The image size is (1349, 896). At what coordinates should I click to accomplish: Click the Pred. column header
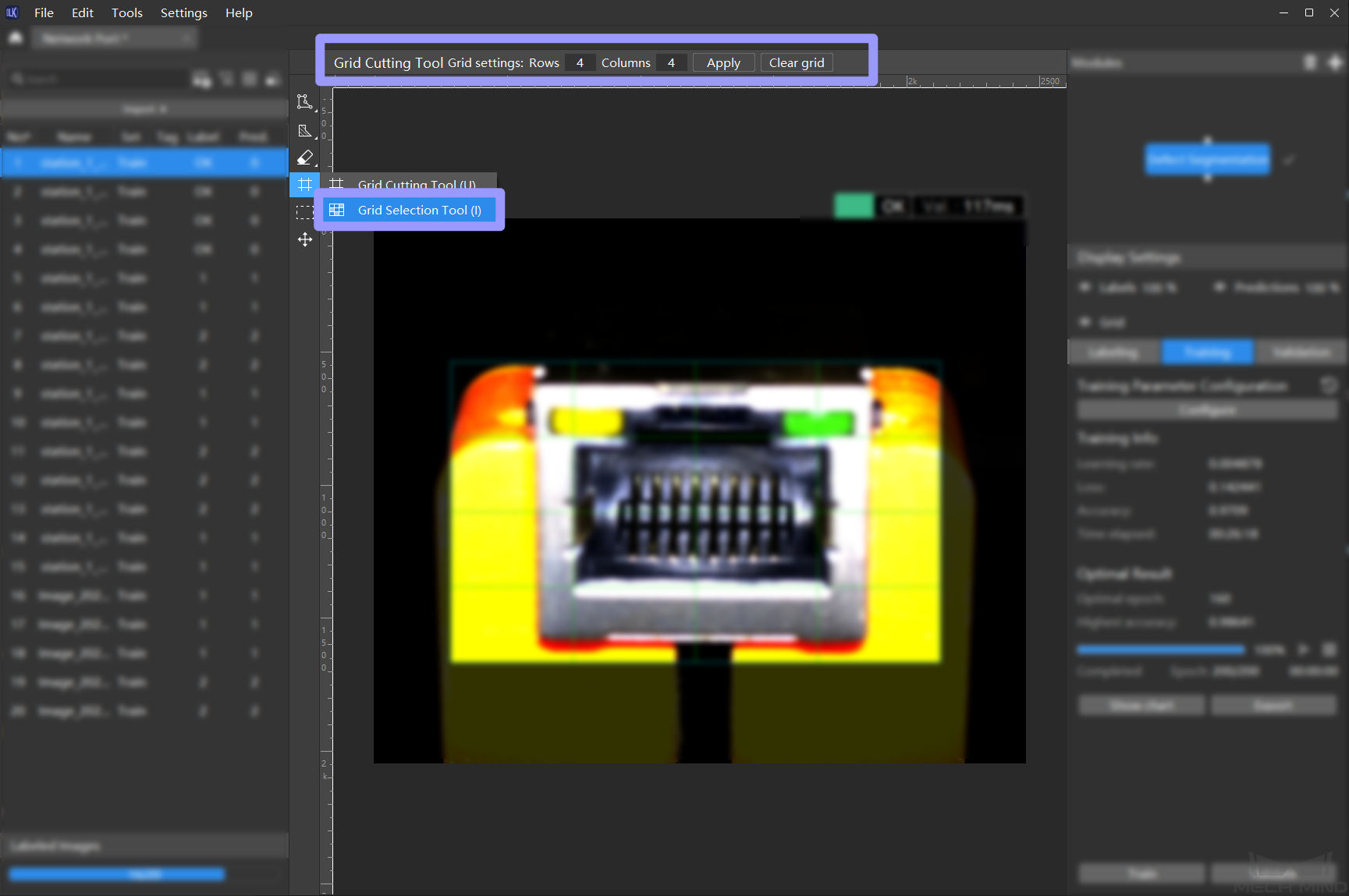253,137
